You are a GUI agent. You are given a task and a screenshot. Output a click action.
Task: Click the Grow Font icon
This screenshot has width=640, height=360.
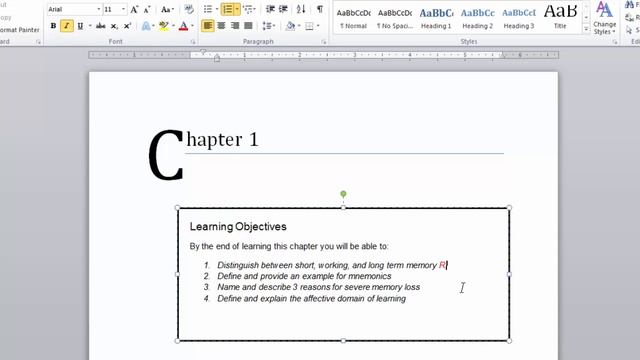[x=134, y=9]
